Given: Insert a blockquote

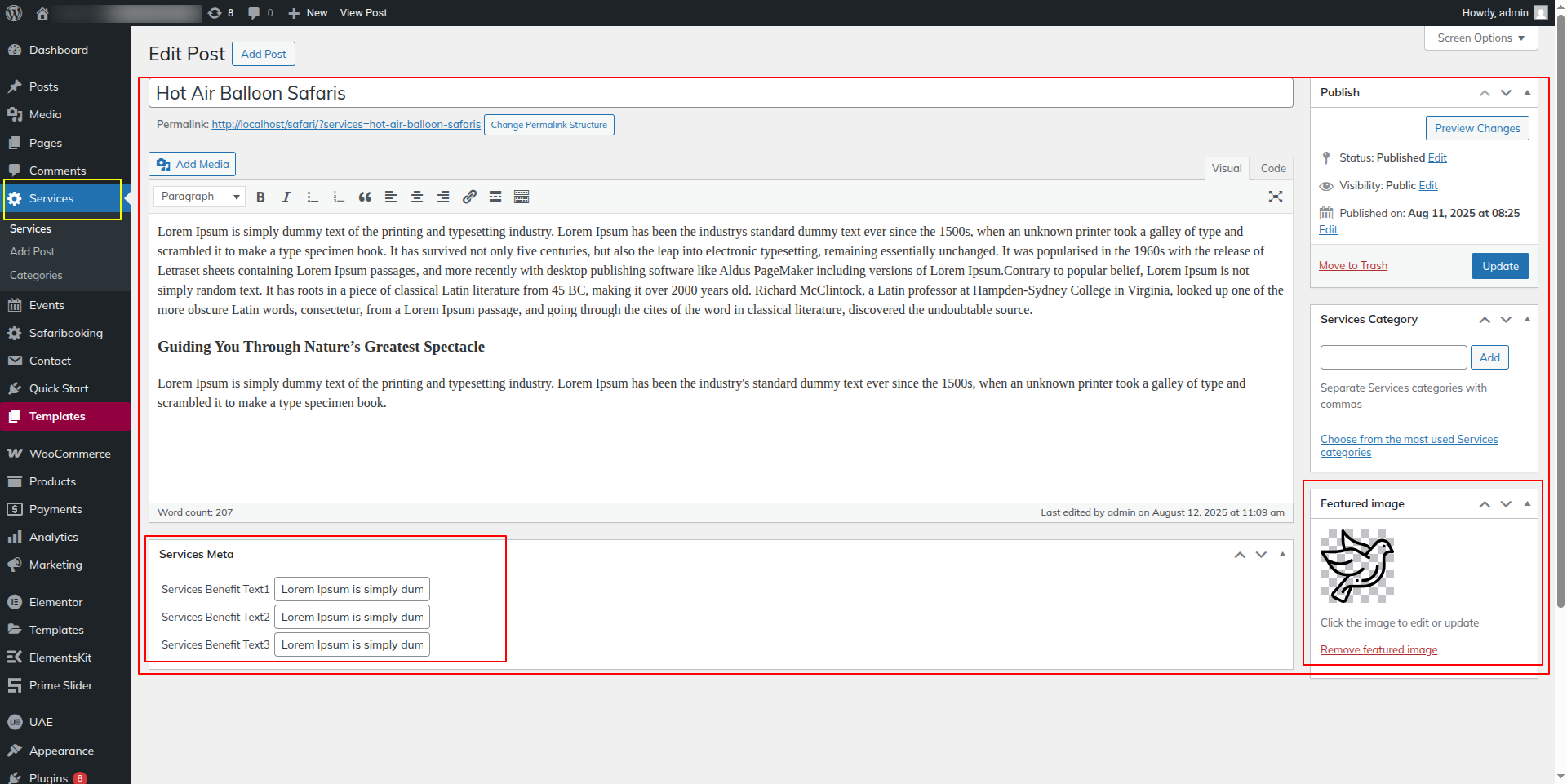Looking at the screenshot, I should click(x=365, y=197).
